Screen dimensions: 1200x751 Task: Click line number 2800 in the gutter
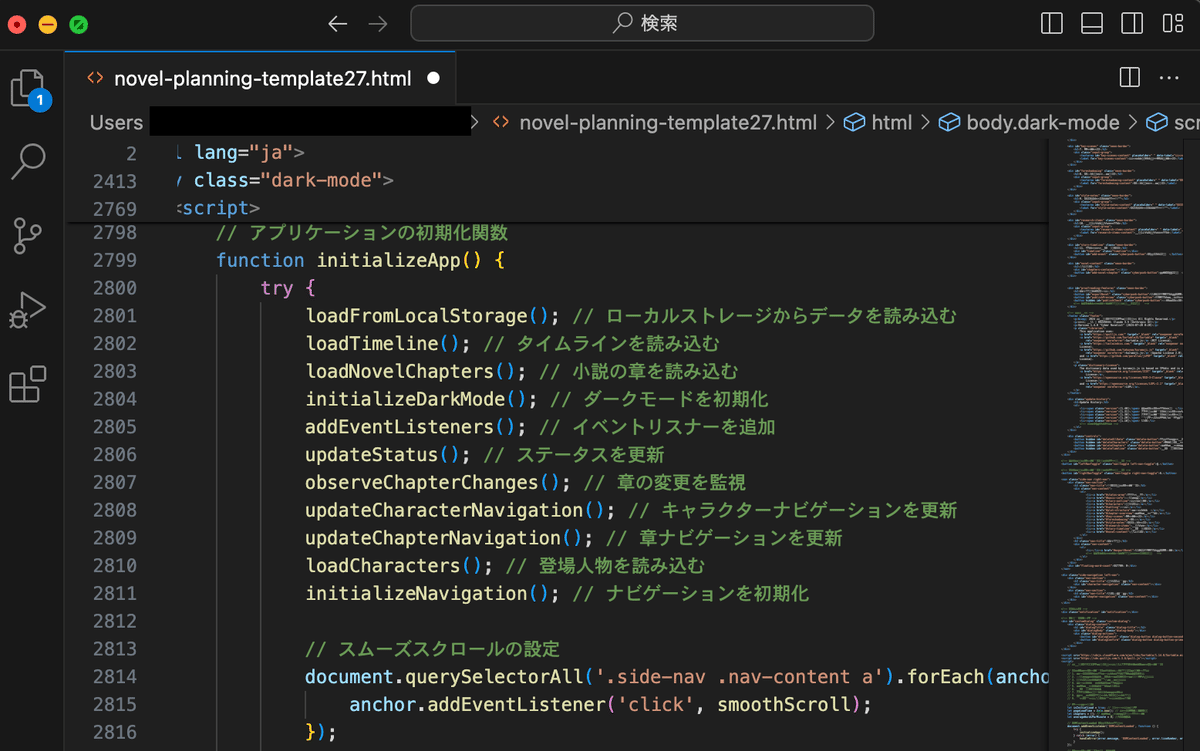(114, 288)
